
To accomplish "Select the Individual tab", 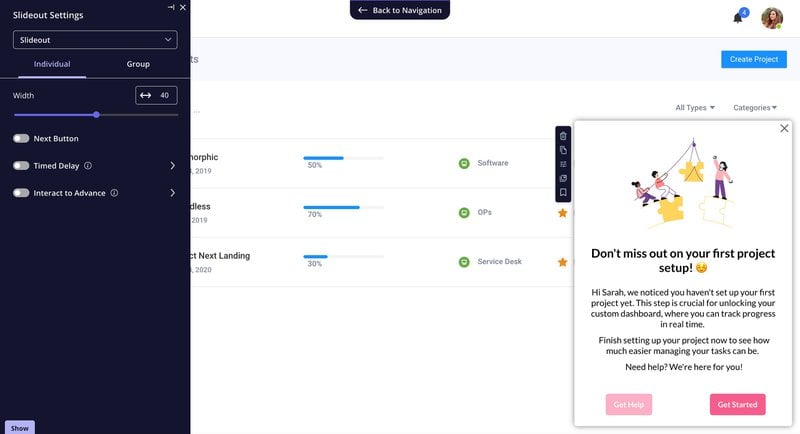I will coord(52,64).
